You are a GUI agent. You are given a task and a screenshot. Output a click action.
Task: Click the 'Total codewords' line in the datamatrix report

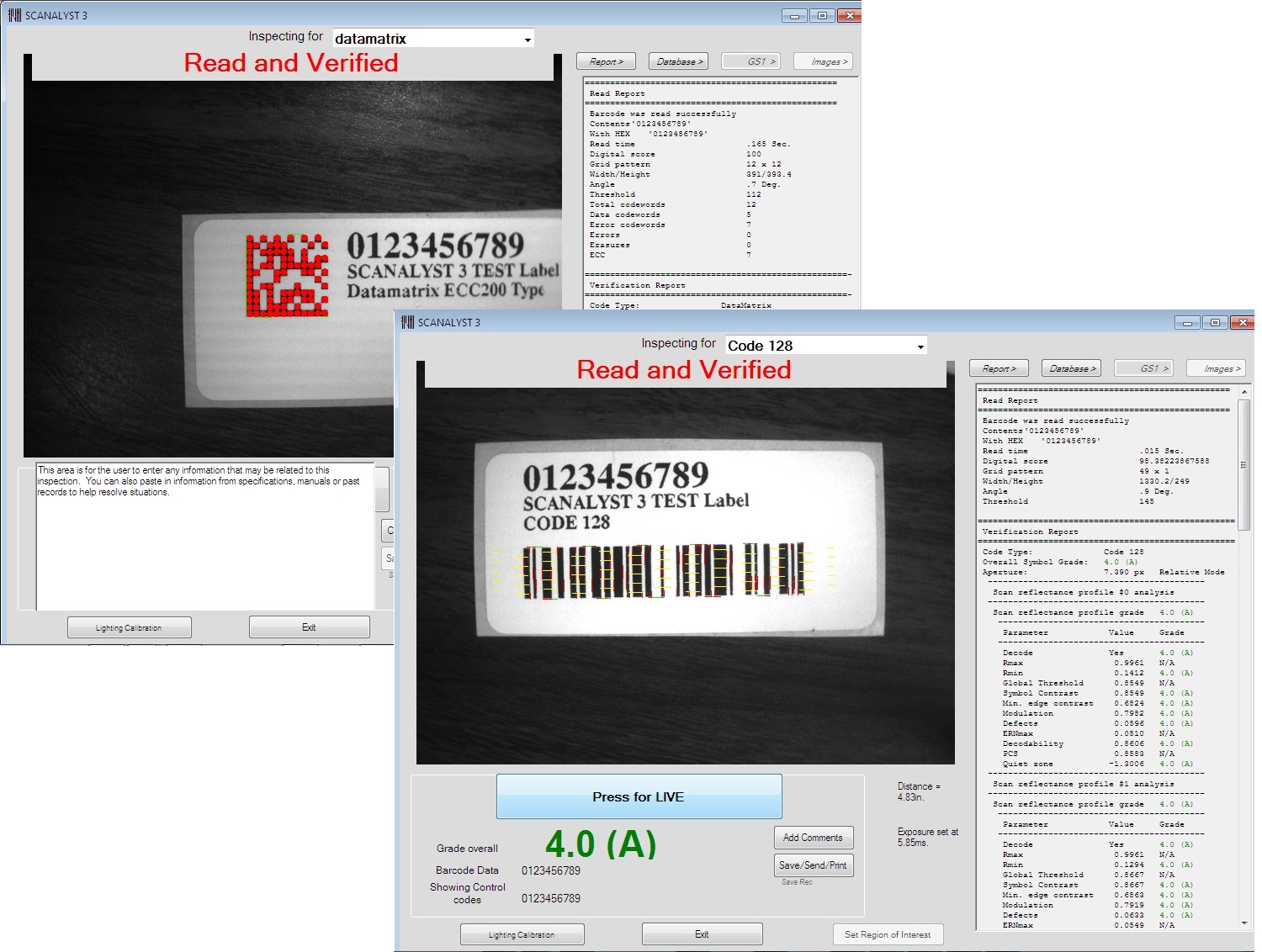pos(673,204)
